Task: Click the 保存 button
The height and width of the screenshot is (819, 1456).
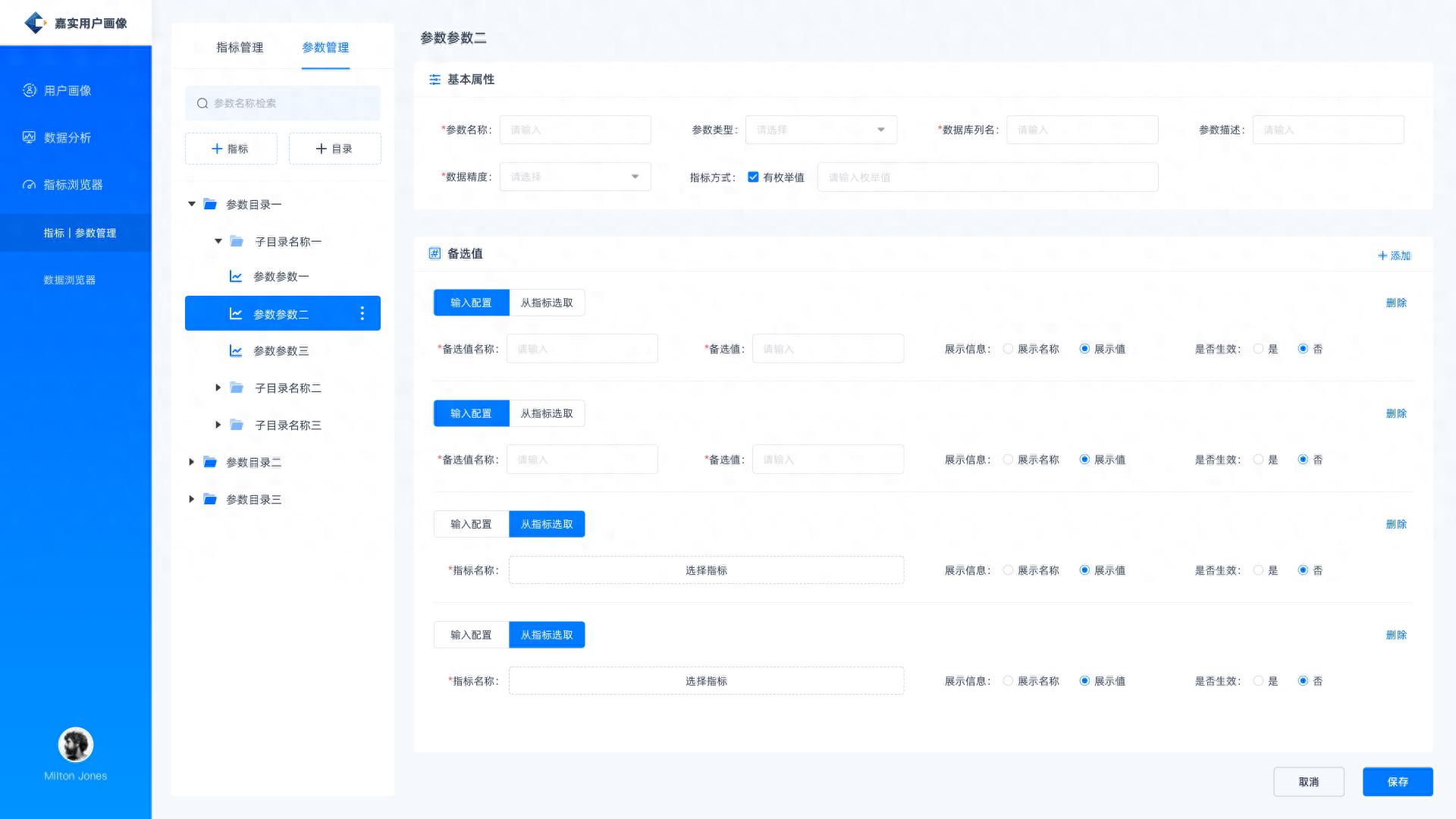Action: (1397, 782)
